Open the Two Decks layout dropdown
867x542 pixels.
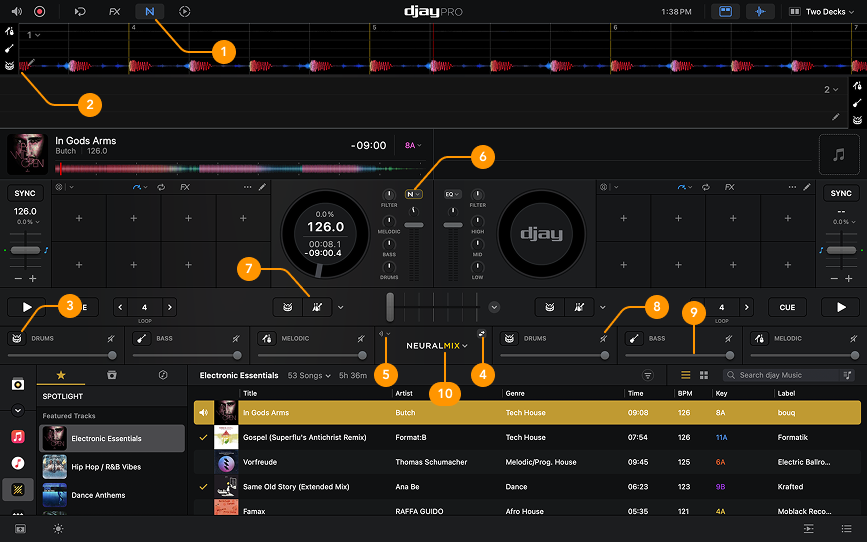(x=821, y=12)
